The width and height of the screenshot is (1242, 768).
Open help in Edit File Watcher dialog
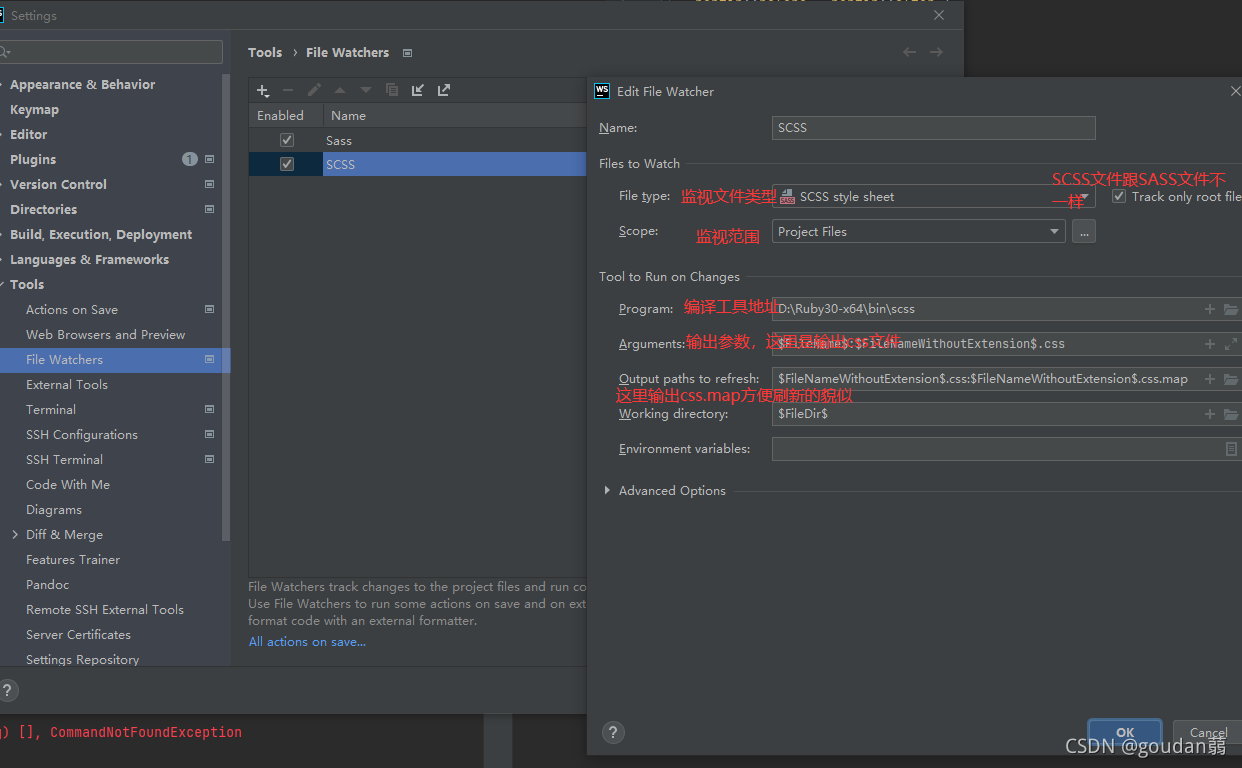[x=614, y=732]
